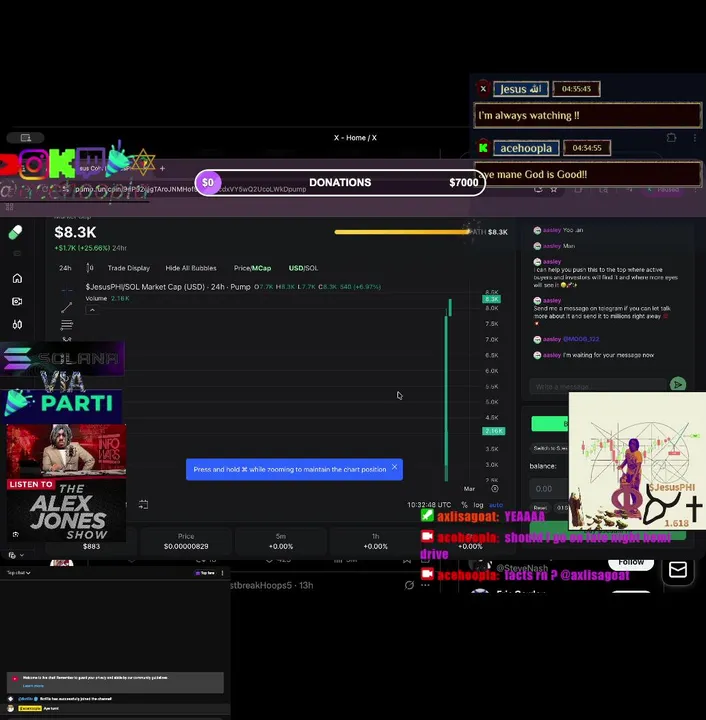Open top chat three-dot menu

coord(223,573)
